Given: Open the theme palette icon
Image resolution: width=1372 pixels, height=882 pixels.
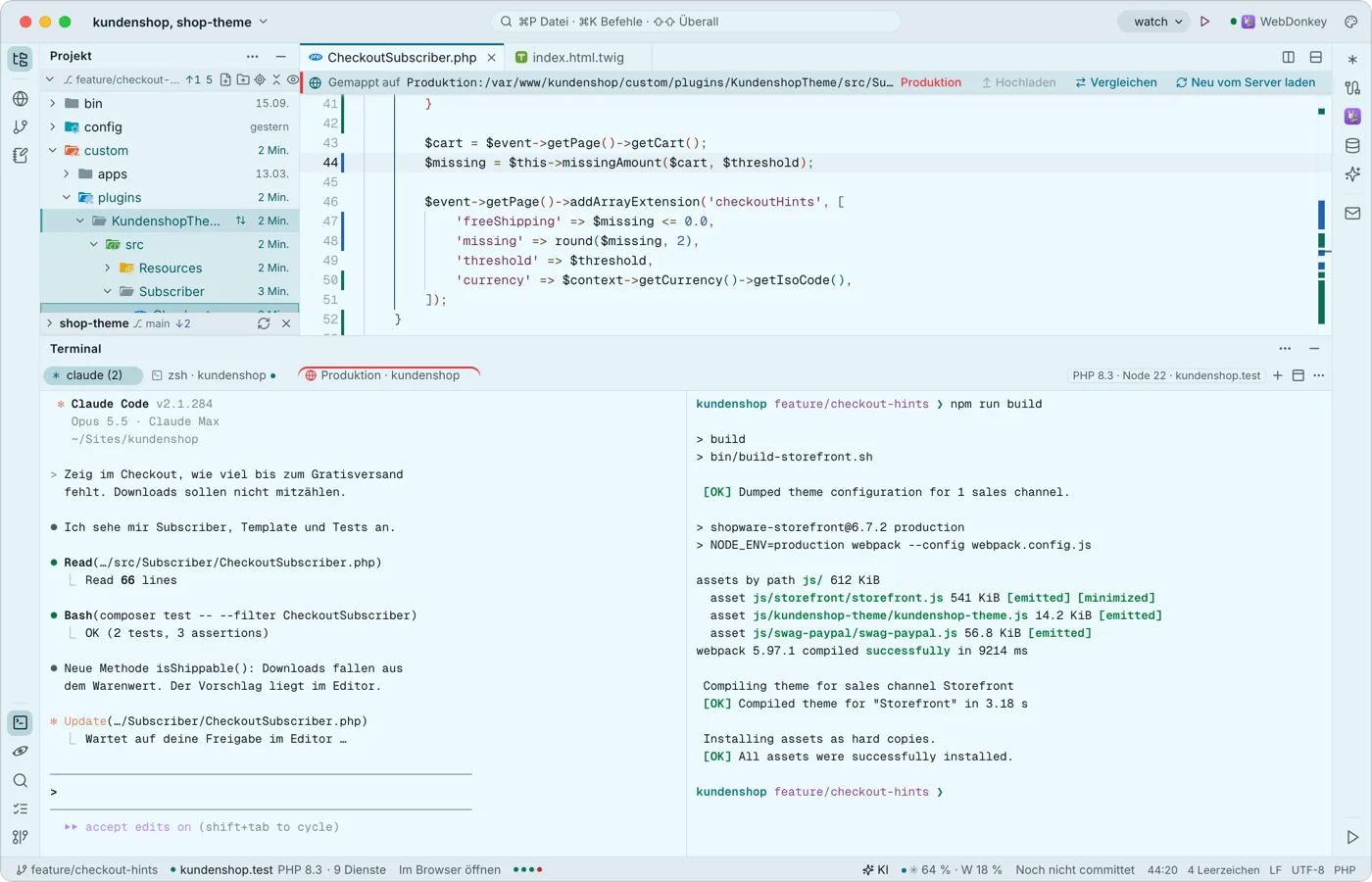Looking at the screenshot, I should click(1351, 22).
